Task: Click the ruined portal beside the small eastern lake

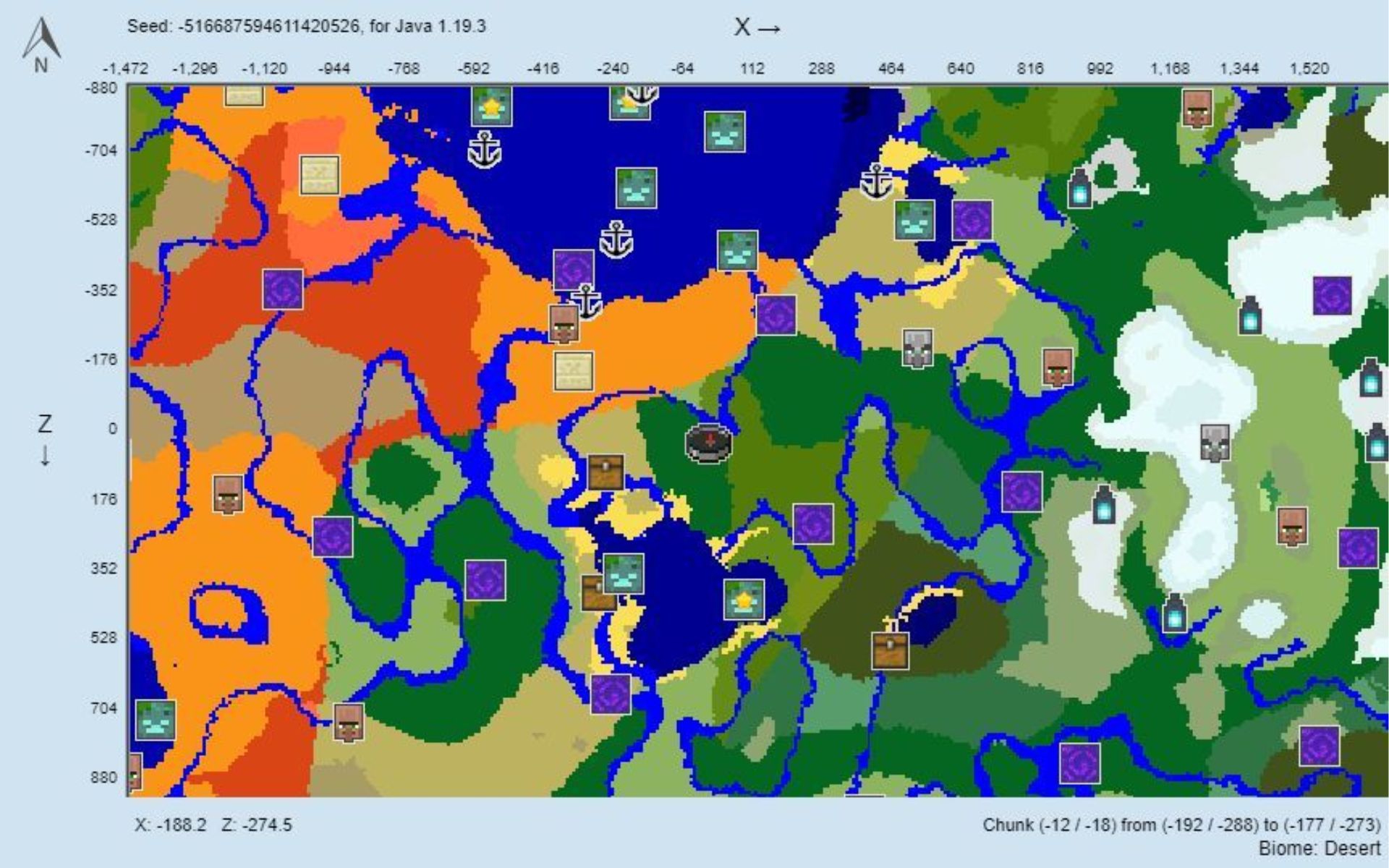Action: tap(972, 220)
